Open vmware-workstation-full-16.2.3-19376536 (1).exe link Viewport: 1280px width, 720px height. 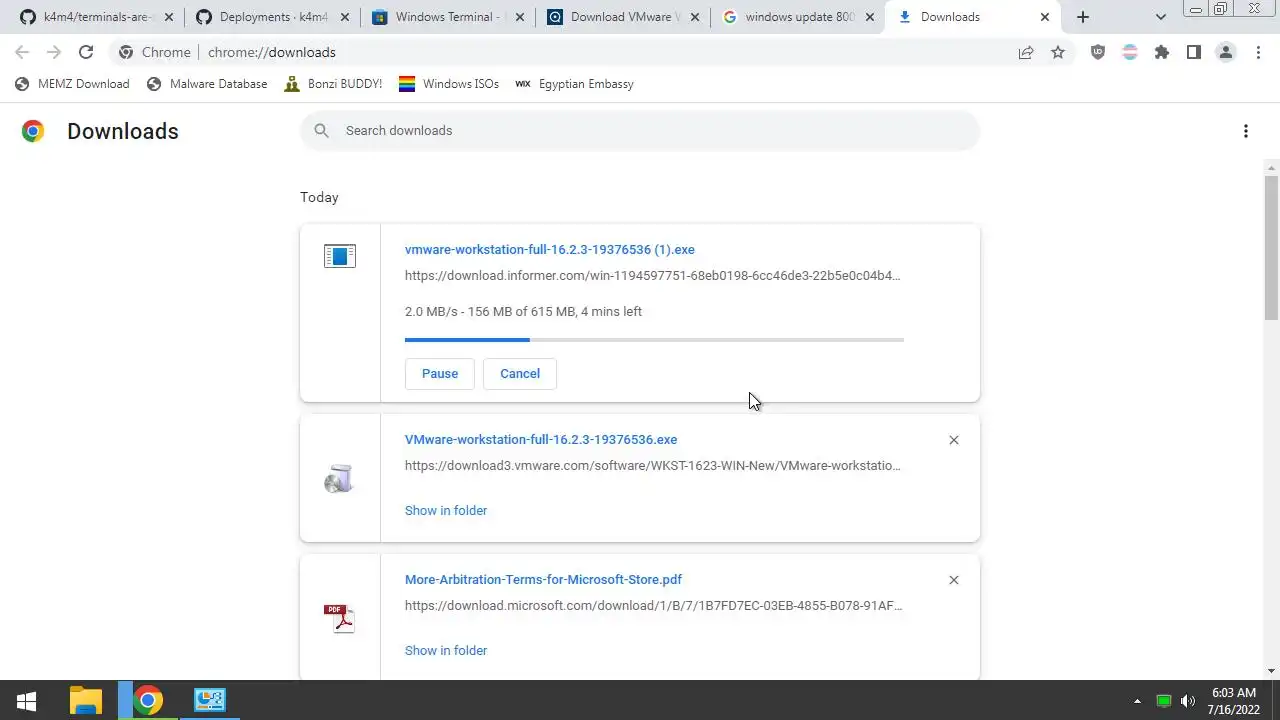click(550, 250)
